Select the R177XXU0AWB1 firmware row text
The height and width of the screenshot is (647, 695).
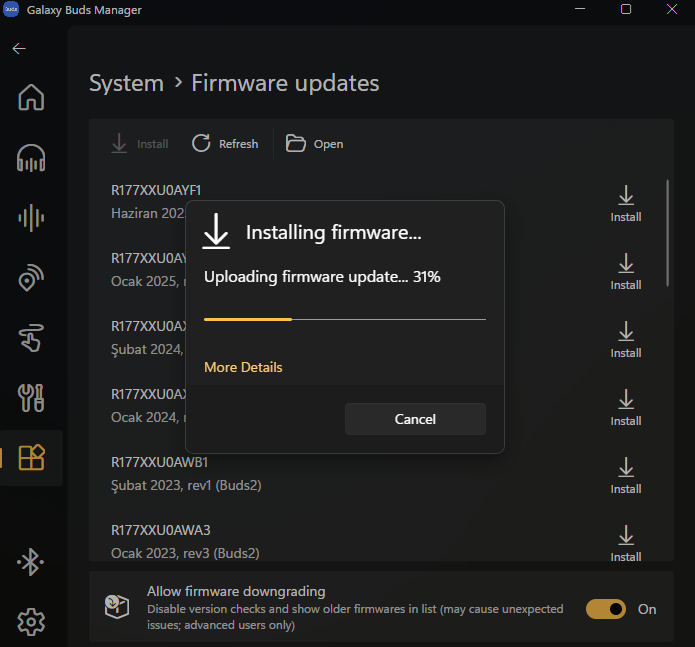pyautogui.click(x=160, y=462)
